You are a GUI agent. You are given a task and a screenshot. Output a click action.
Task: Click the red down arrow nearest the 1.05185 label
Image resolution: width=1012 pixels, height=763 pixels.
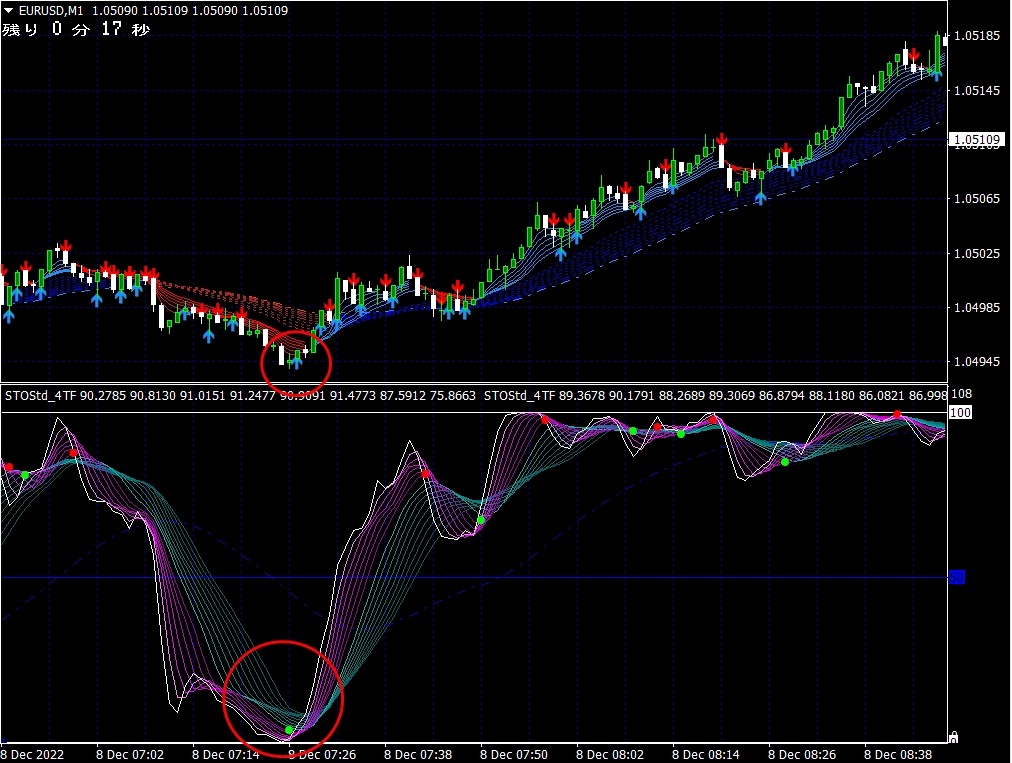point(914,54)
